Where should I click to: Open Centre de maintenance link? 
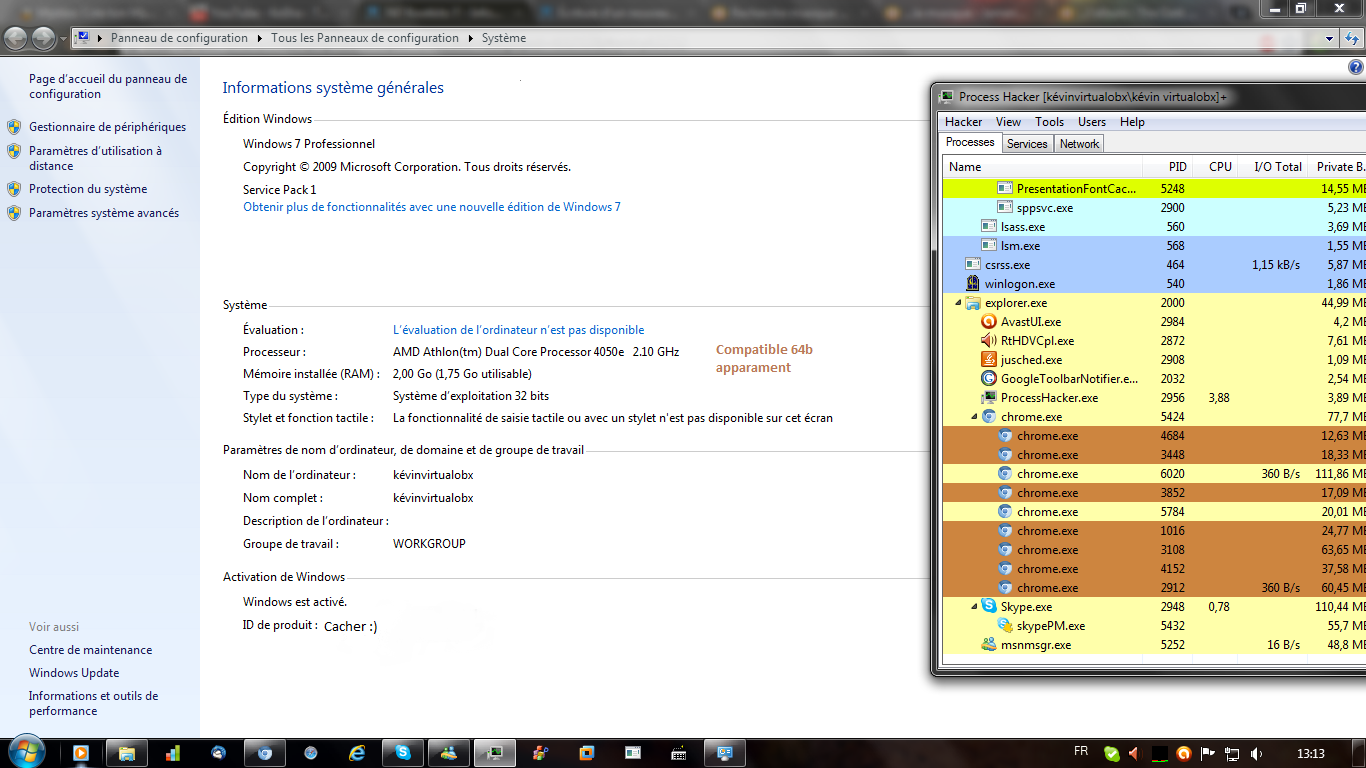pos(91,650)
